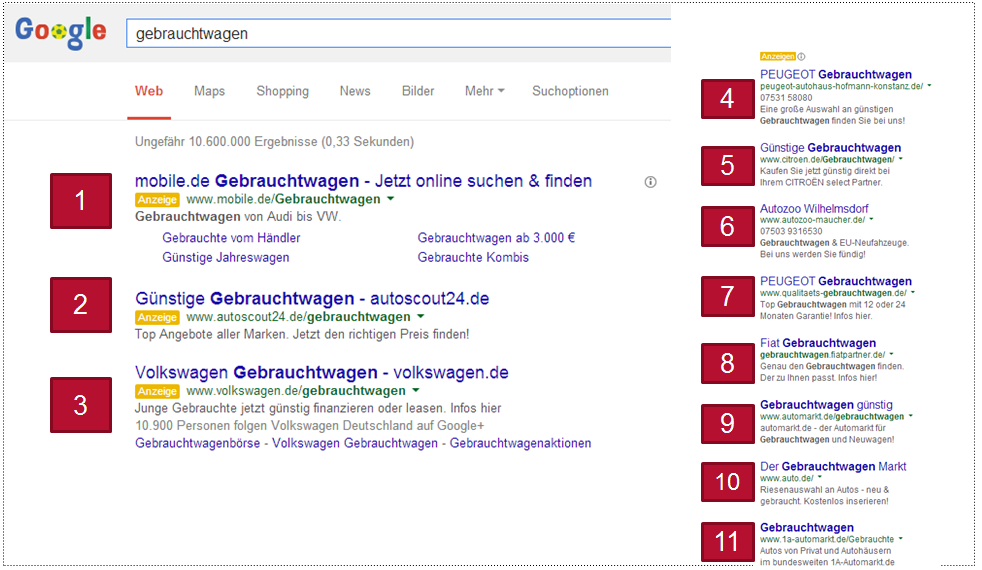Expand dropdown after www.auto.de URL
982x570 pixels.
(x=820, y=478)
